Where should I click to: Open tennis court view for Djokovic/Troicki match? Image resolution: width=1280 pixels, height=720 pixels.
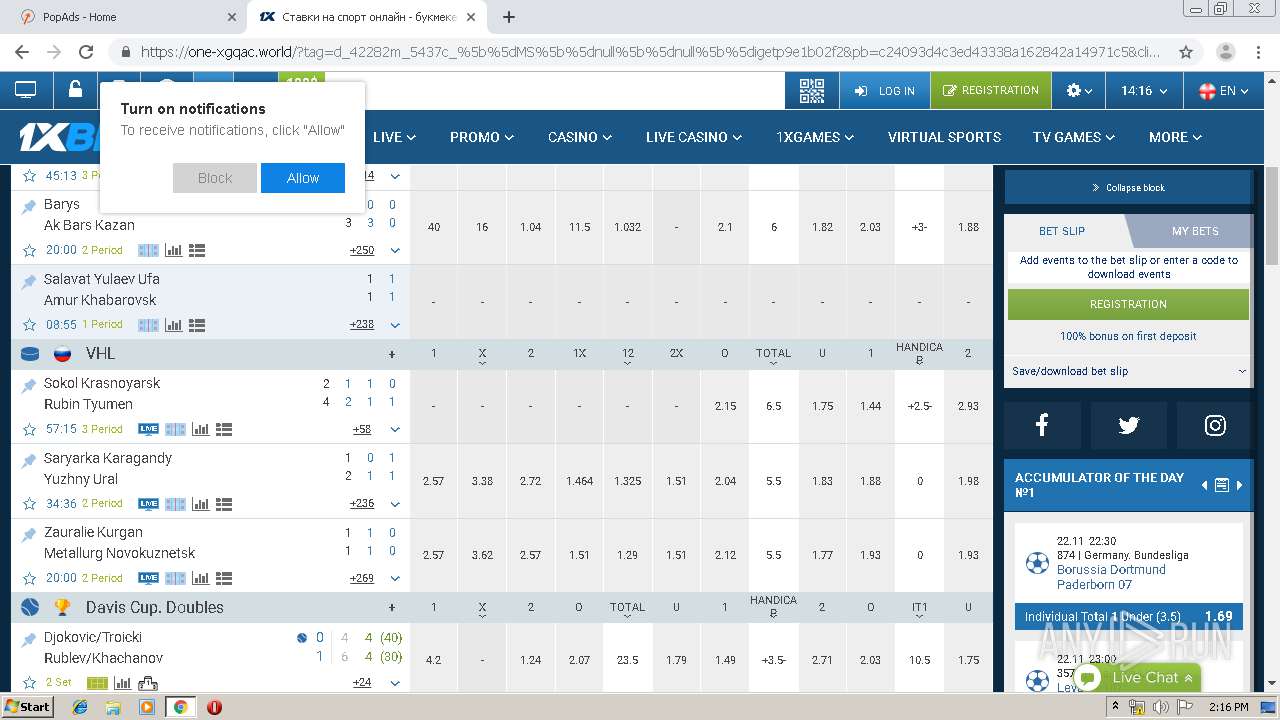click(97, 683)
